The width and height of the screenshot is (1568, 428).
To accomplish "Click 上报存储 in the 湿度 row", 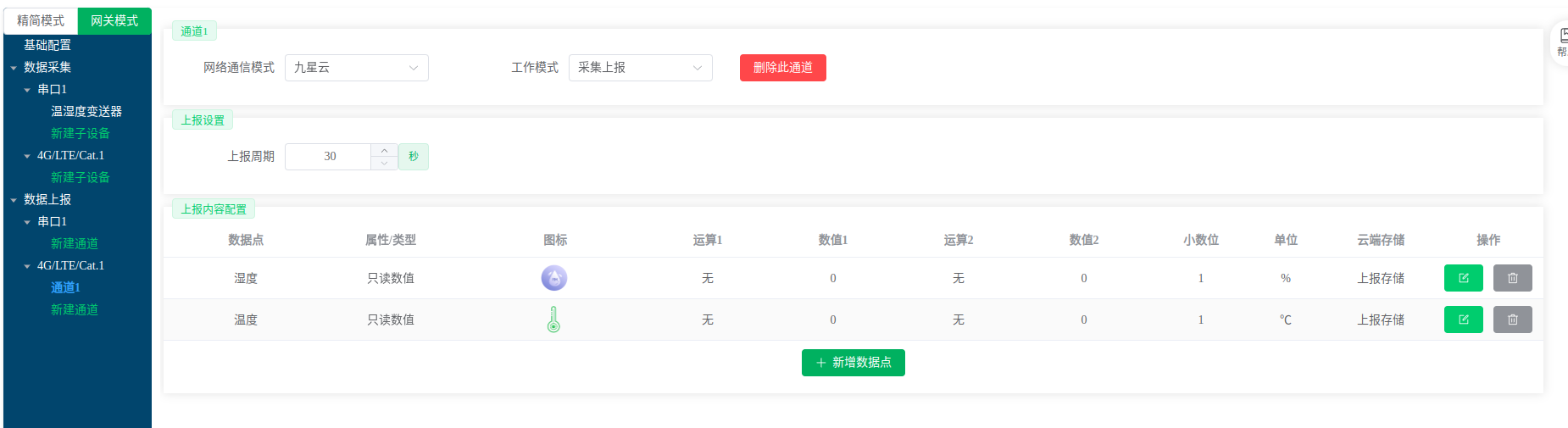I will [x=1381, y=278].
